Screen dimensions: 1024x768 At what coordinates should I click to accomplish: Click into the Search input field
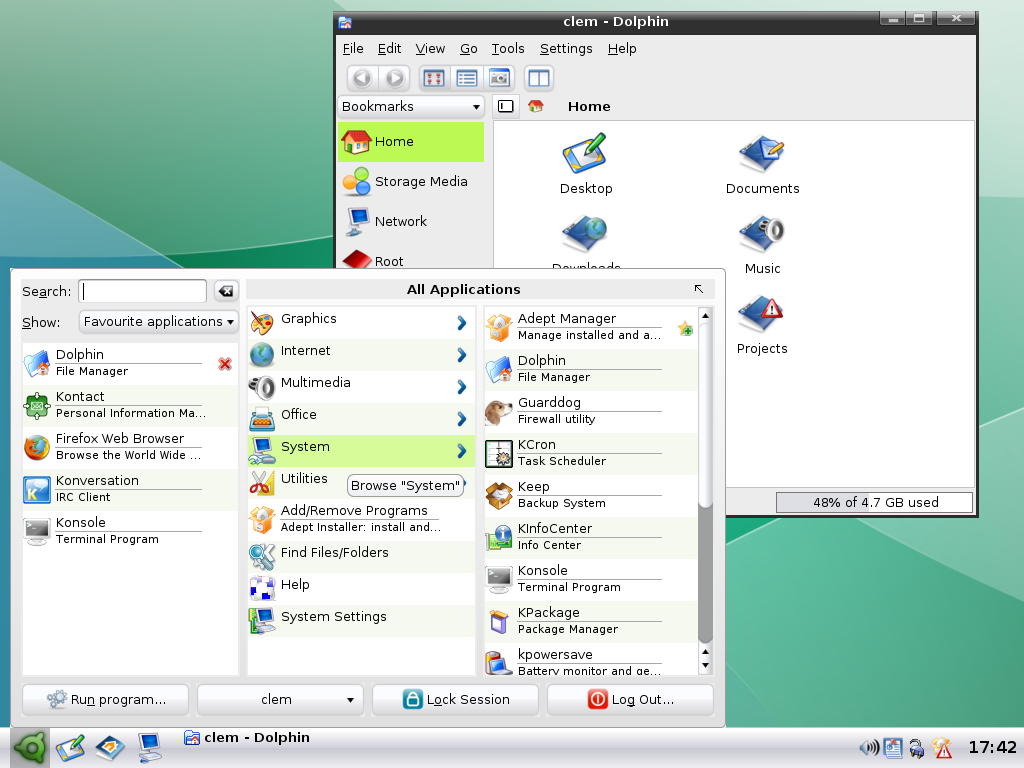143,291
